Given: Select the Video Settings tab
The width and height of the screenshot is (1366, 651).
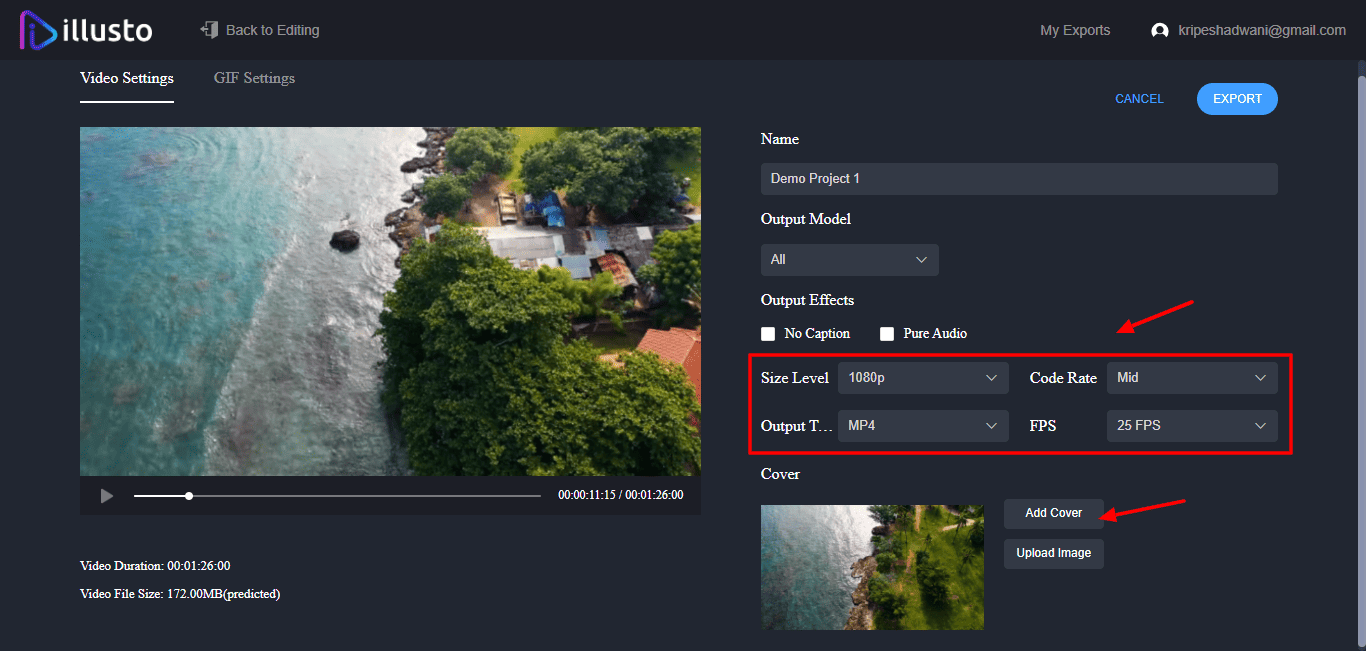Looking at the screenshot, I should 127,78.
